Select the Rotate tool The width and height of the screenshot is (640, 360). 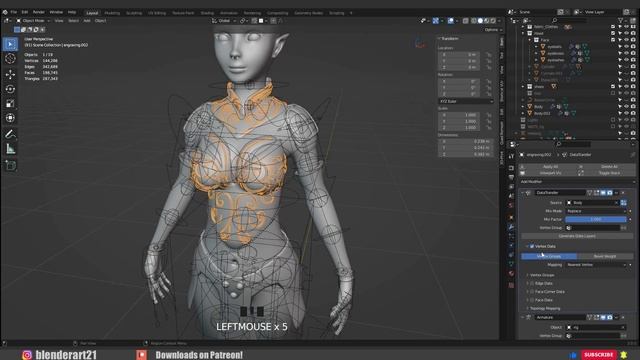(x=10, y=89)
